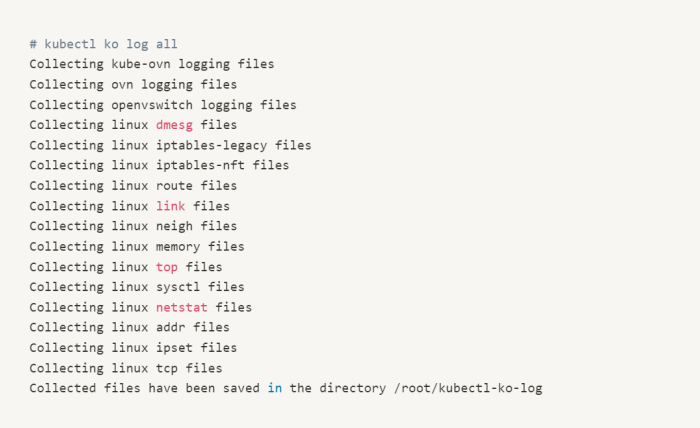Click the red word 'top'
This screenshot has width=700, height=428.
(x=166, y=267)
